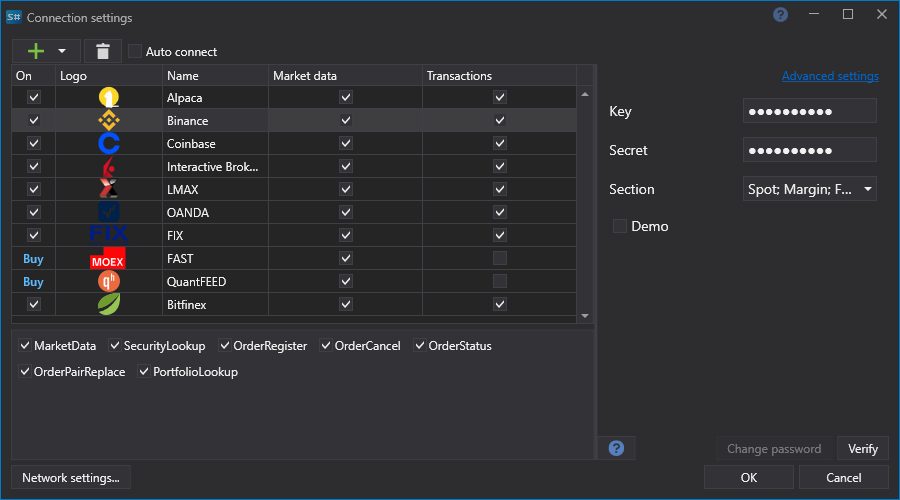Select the Bitfinex name cell
Screen dimensions: 900x500
215,304
